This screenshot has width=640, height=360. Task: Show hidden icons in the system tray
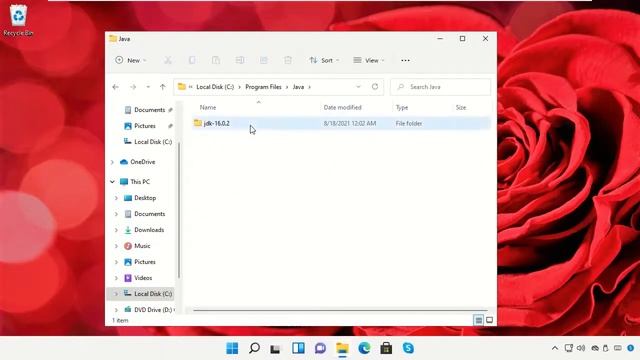tap(555, 348)
